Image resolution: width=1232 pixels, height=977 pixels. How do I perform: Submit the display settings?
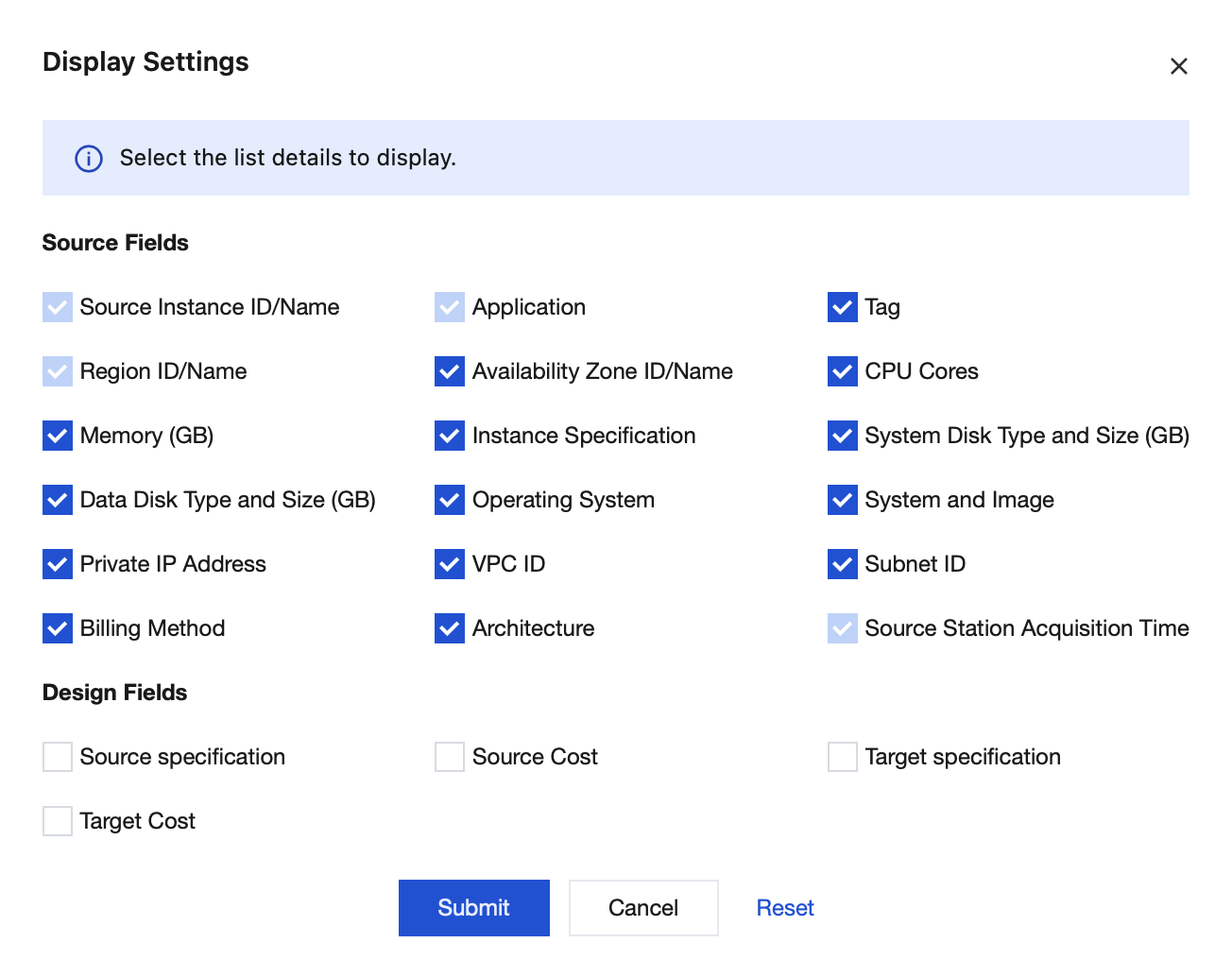pyautogui.click(x=473, y=908)
